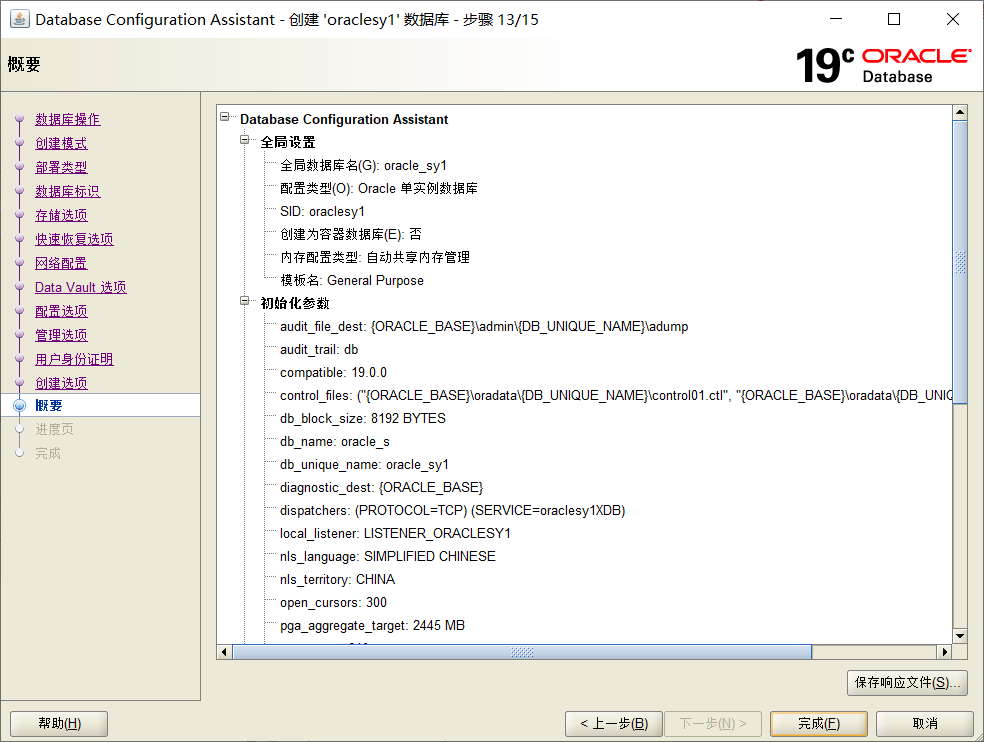
Task: Collapse the Database Configuration Assistant root node
Action: pyautogui.click(x=225, y=117)
